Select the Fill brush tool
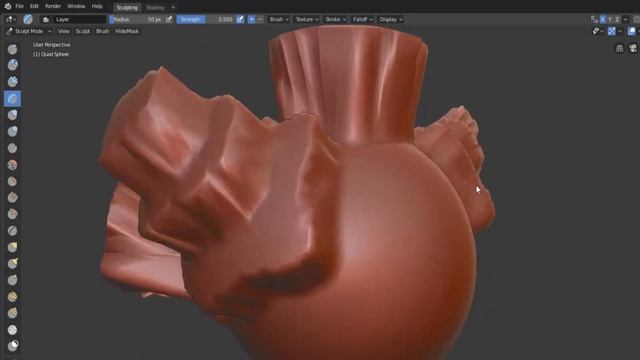Screen dimensions: 640x360 point(12,198)
